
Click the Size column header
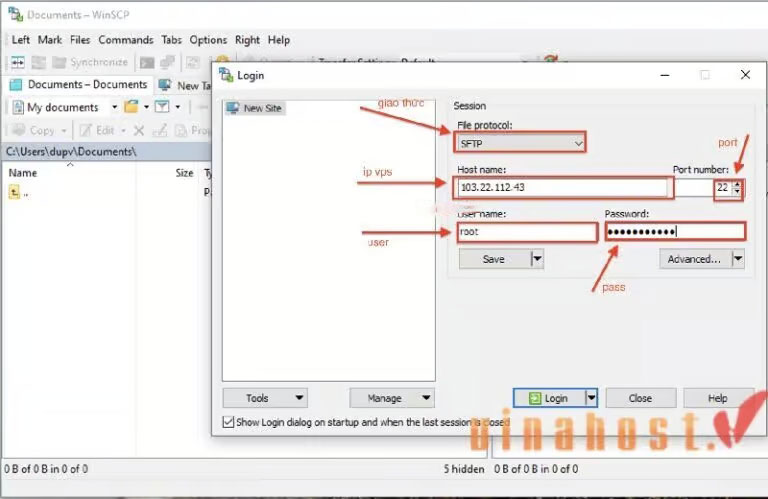185,173
